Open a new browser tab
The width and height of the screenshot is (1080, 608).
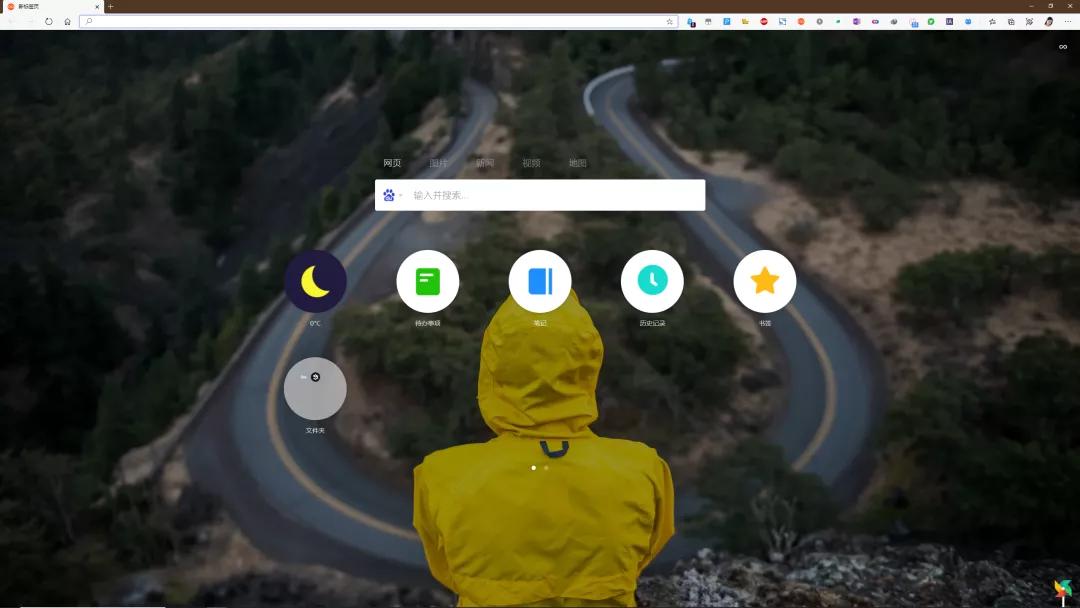point(110,6)
